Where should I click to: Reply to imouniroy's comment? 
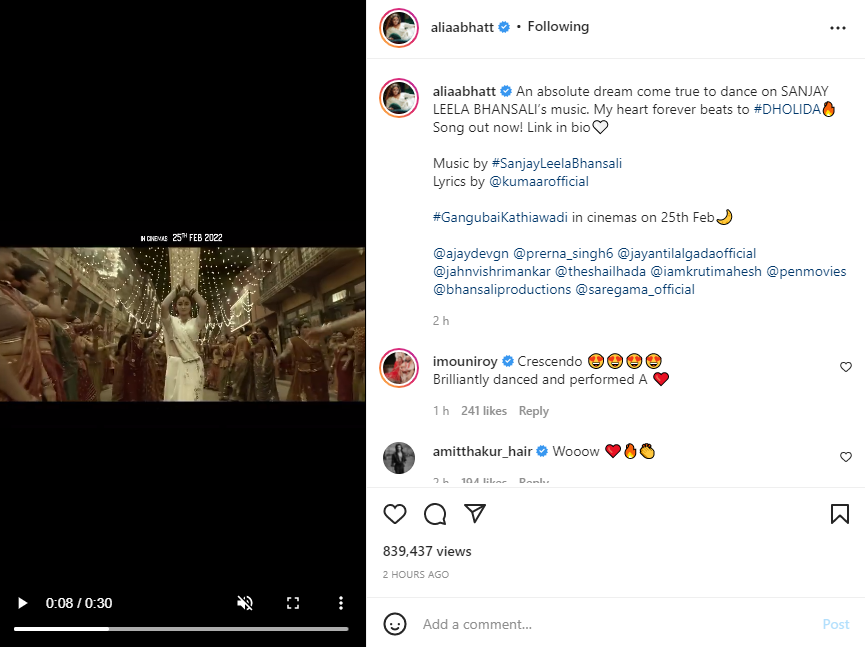534,411
